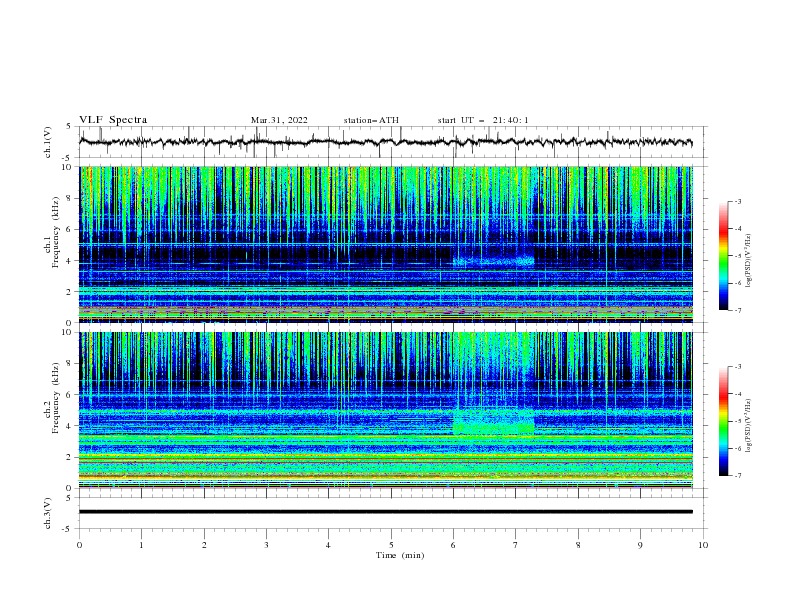Image resolution: width=792 pixels, height=612 pixels.
Task: Click the time axis tick label '5'
Action: 391,545
